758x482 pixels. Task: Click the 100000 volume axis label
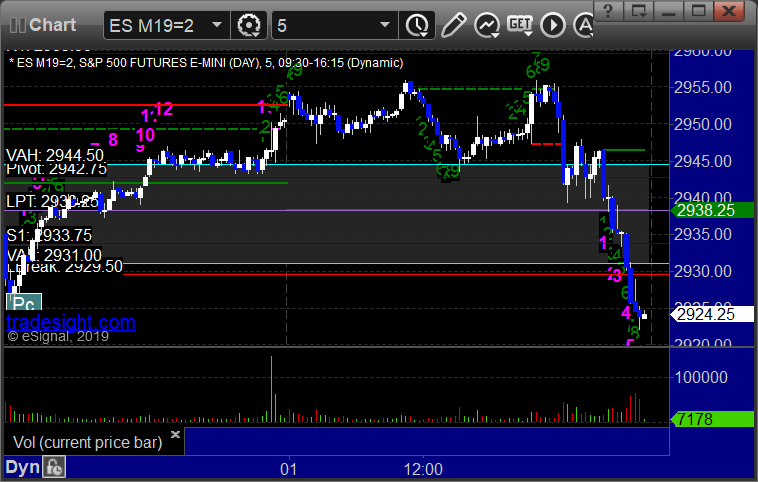tap(701, 377)
